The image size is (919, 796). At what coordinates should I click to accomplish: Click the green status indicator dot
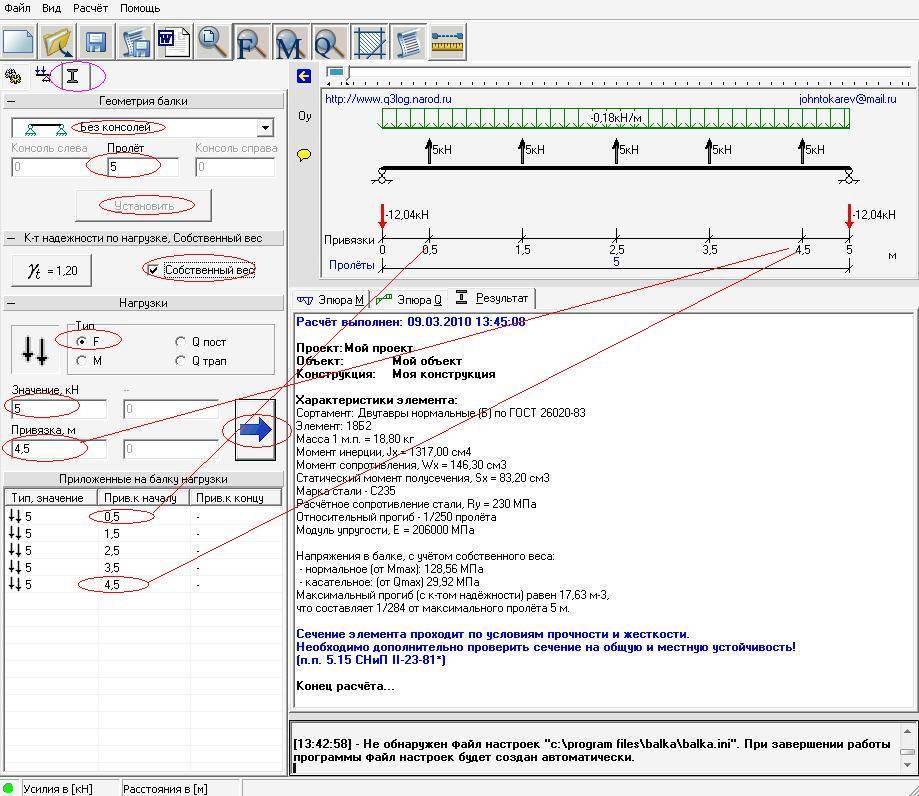point(8,788)
